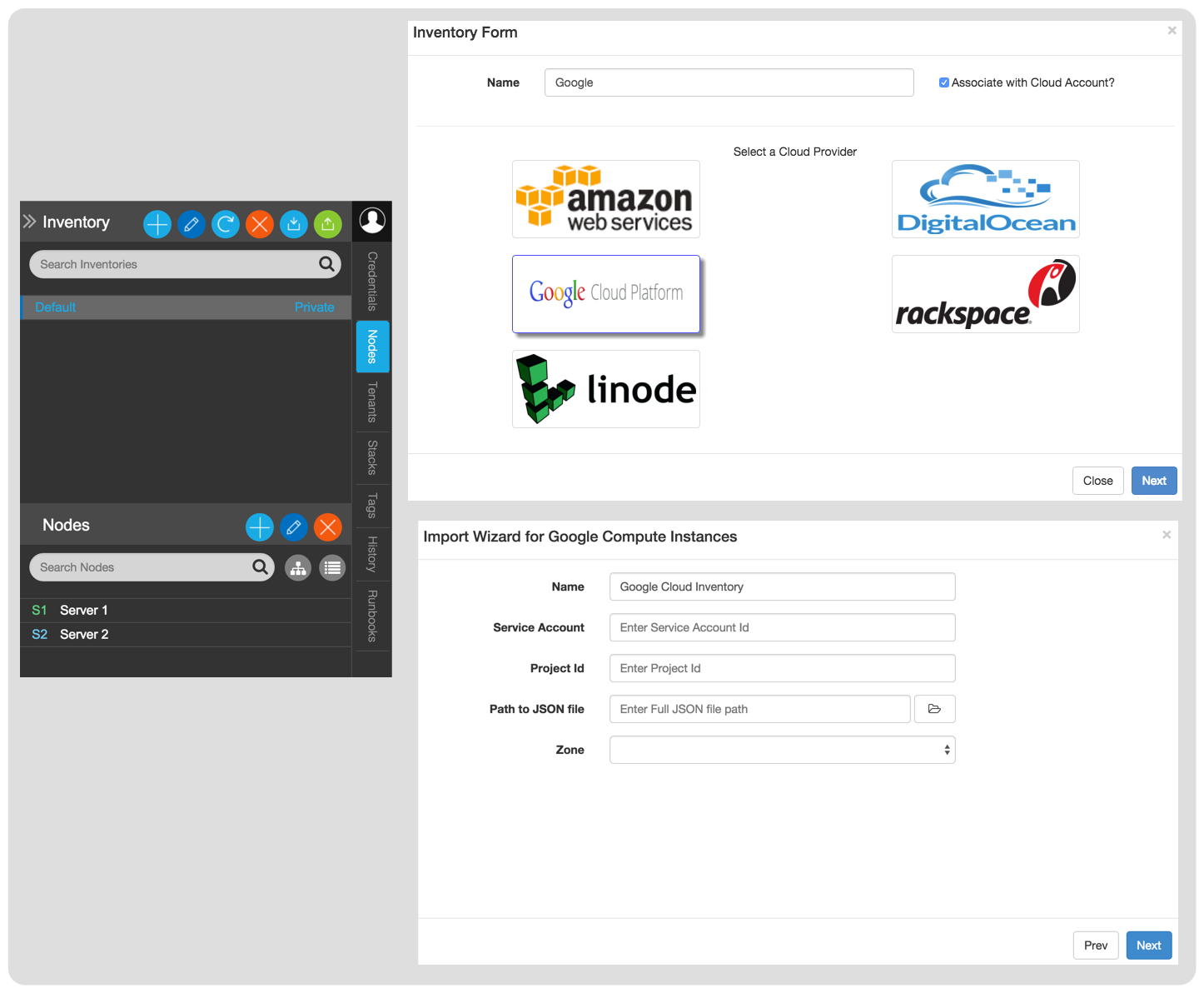Click Next in the Inventory Form
1204x993 pixels.
[1154, 481]
